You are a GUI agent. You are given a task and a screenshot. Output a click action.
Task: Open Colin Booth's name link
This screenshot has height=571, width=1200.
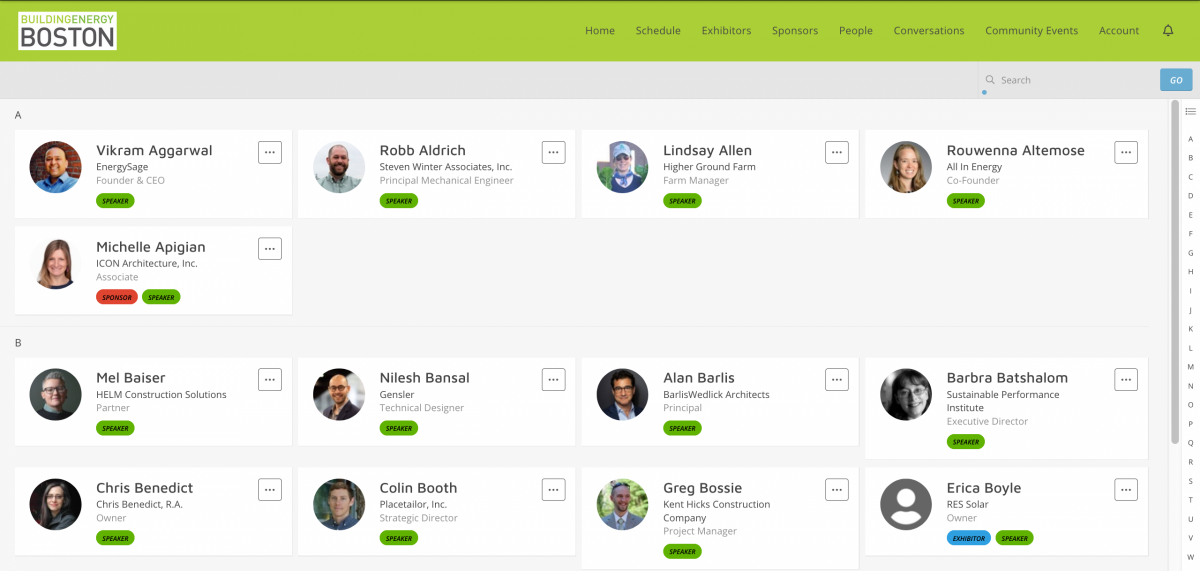[x=418, y=488]
